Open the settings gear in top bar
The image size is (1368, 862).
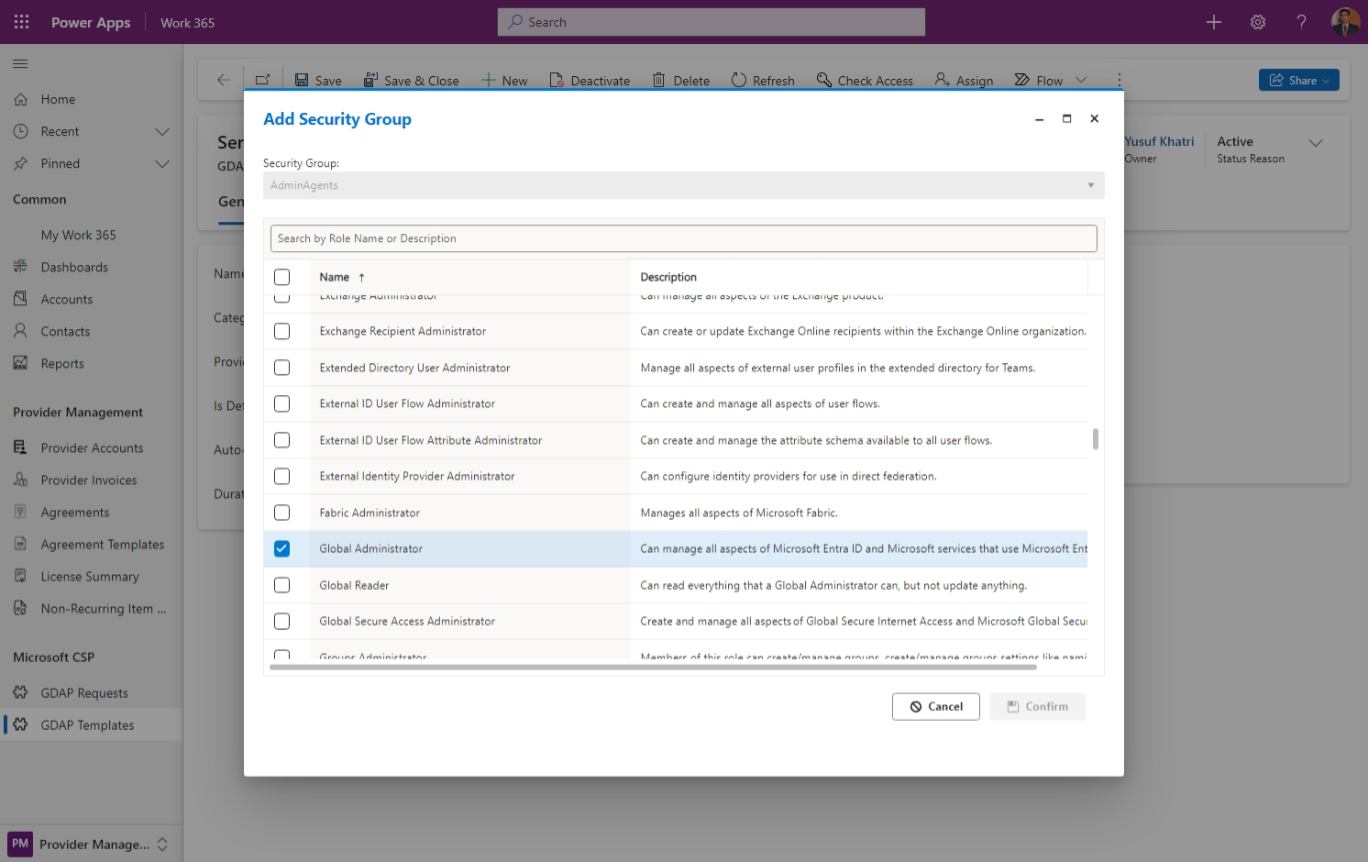tap(1258, 22)
